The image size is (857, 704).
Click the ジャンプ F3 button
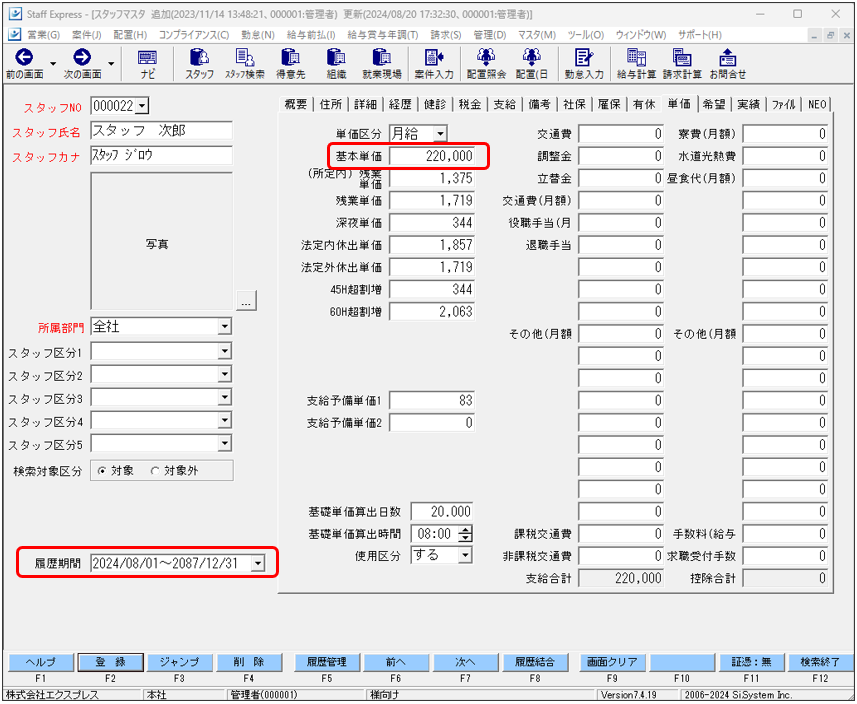pyautogui.click(x=179, y=662)
